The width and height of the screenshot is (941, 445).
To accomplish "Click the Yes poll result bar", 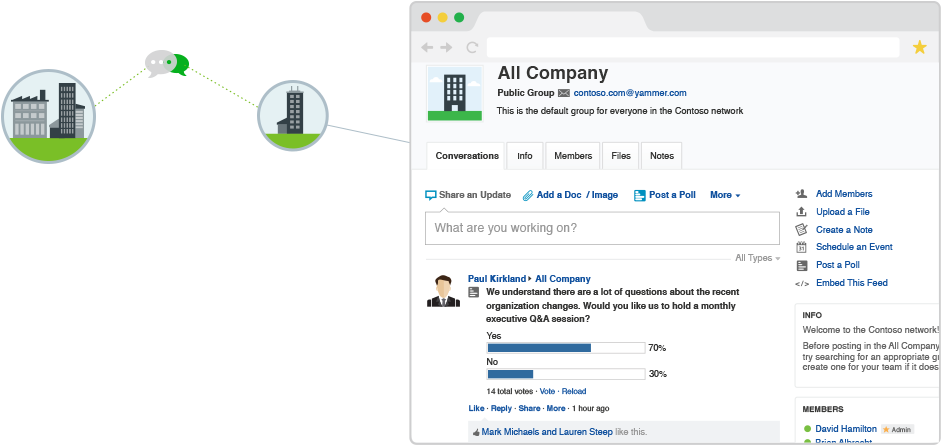I will point(566,348).
